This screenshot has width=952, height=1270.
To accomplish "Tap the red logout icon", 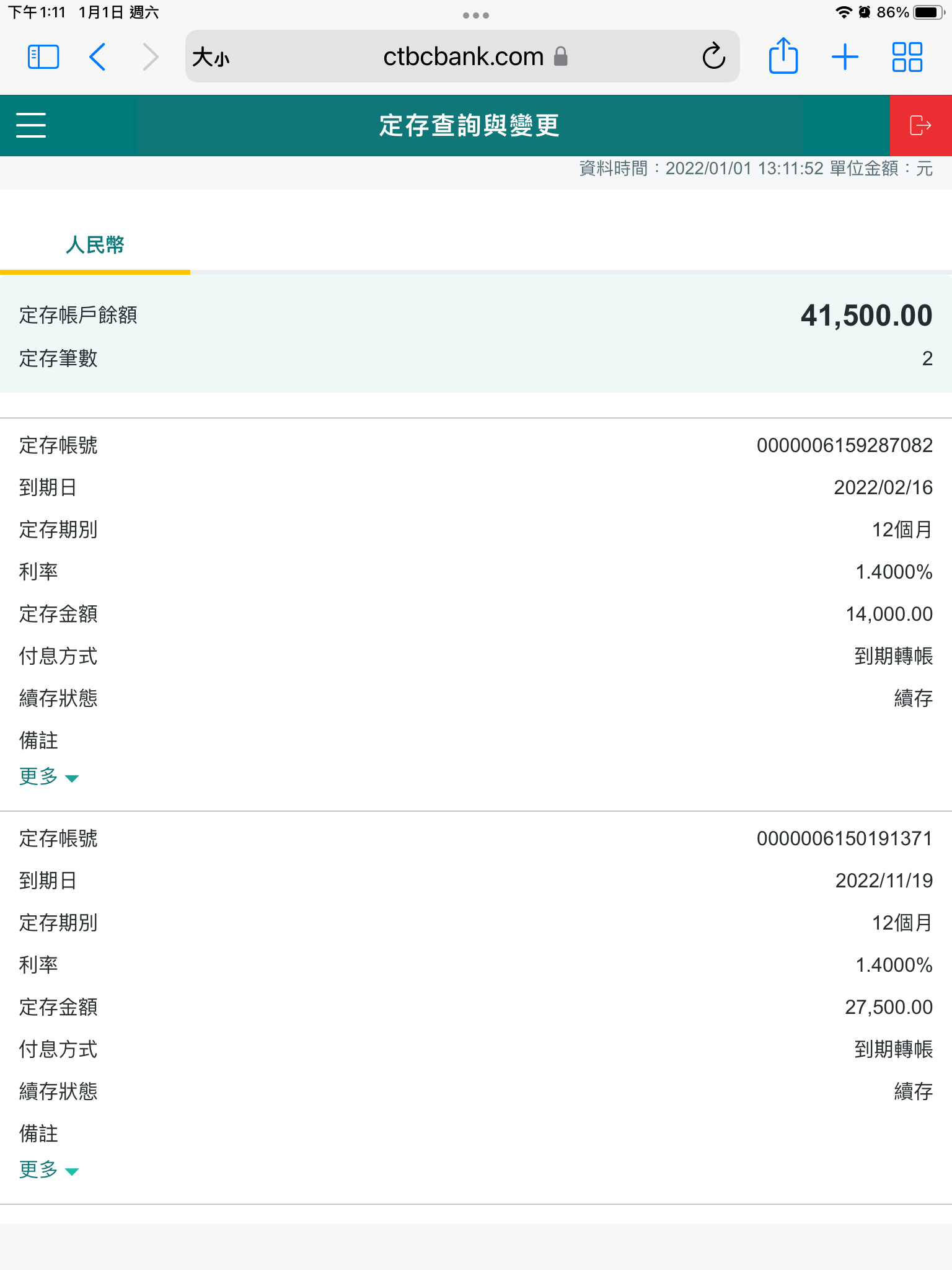I will coord(920,125).
